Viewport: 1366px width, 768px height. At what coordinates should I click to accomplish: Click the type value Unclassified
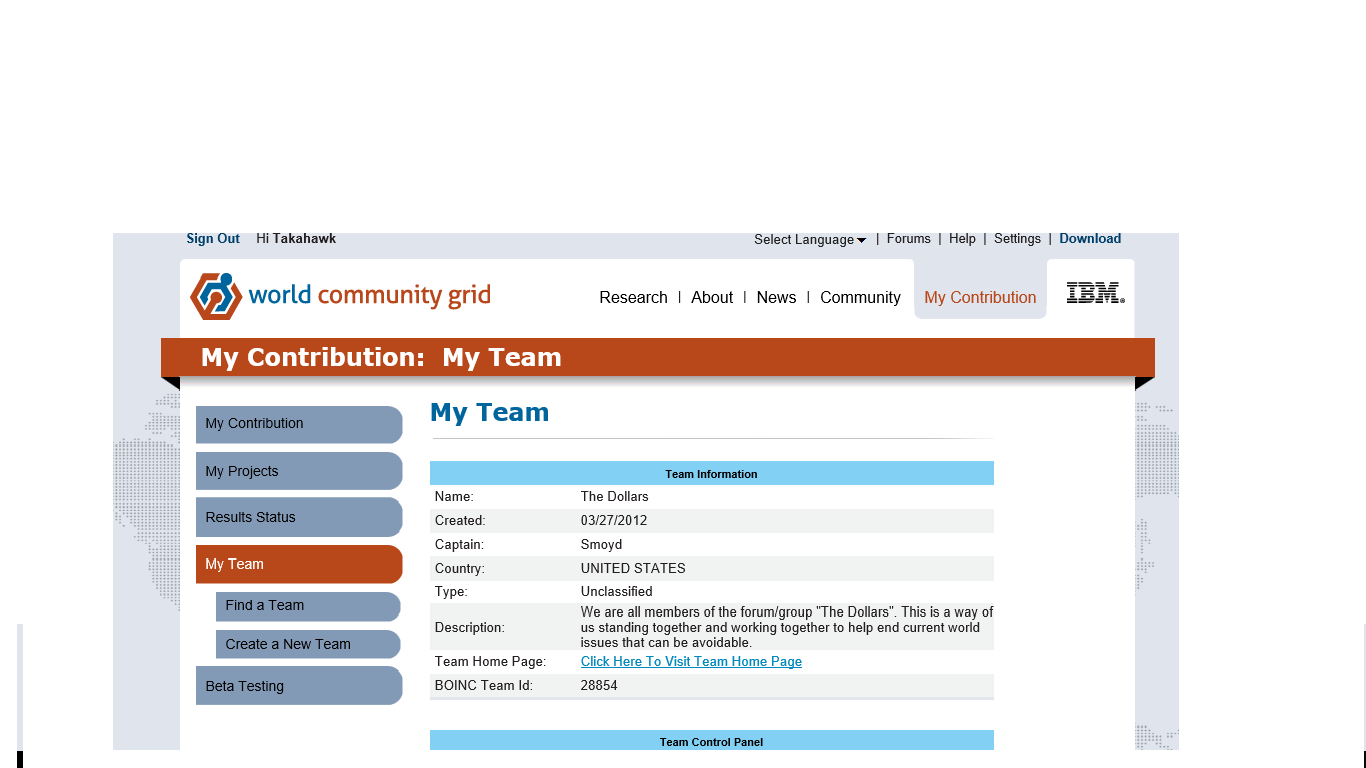[x=616, y=592]
